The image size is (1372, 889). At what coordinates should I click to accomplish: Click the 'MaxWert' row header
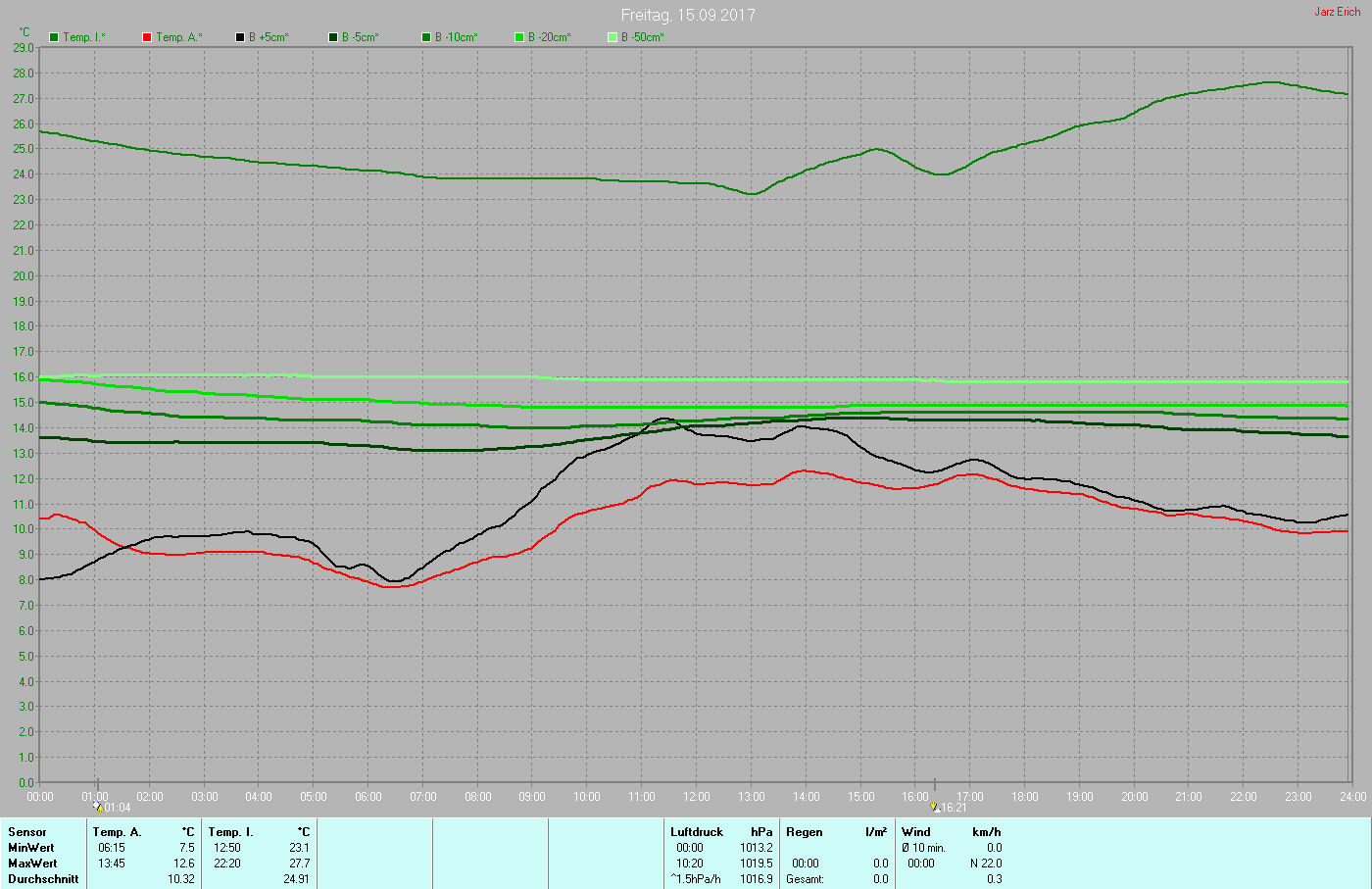point(32,864)
